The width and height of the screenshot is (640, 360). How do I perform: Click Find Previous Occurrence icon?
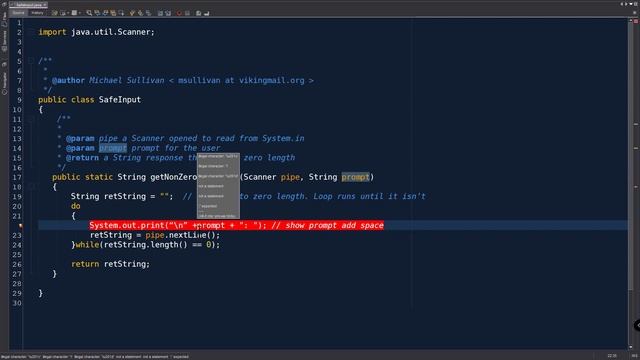tap(97, 13)
